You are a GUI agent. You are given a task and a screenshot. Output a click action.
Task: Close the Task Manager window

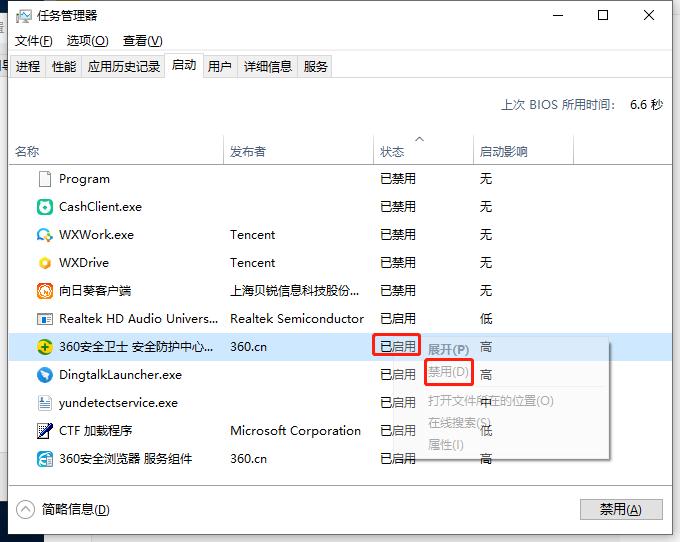pos(649,16)
